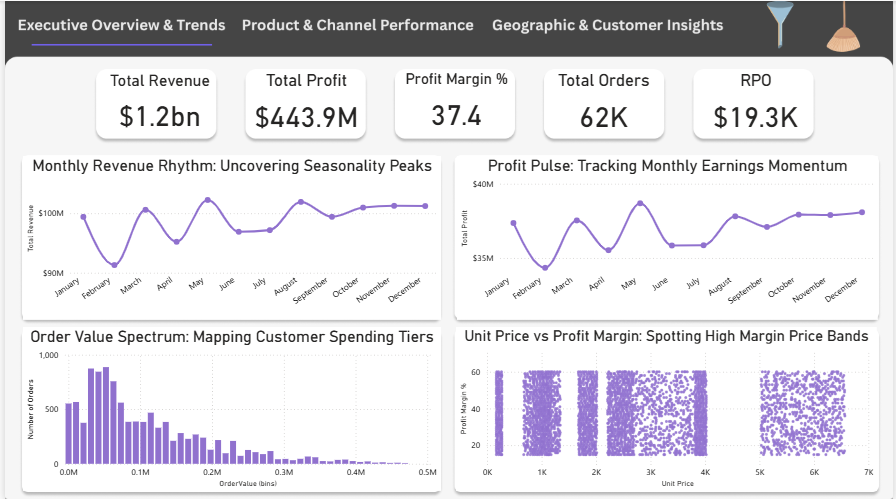This screenshot has height=499, width=896.
Task: Select December point on Profit Pulse chart
Action: coord(862,212)
